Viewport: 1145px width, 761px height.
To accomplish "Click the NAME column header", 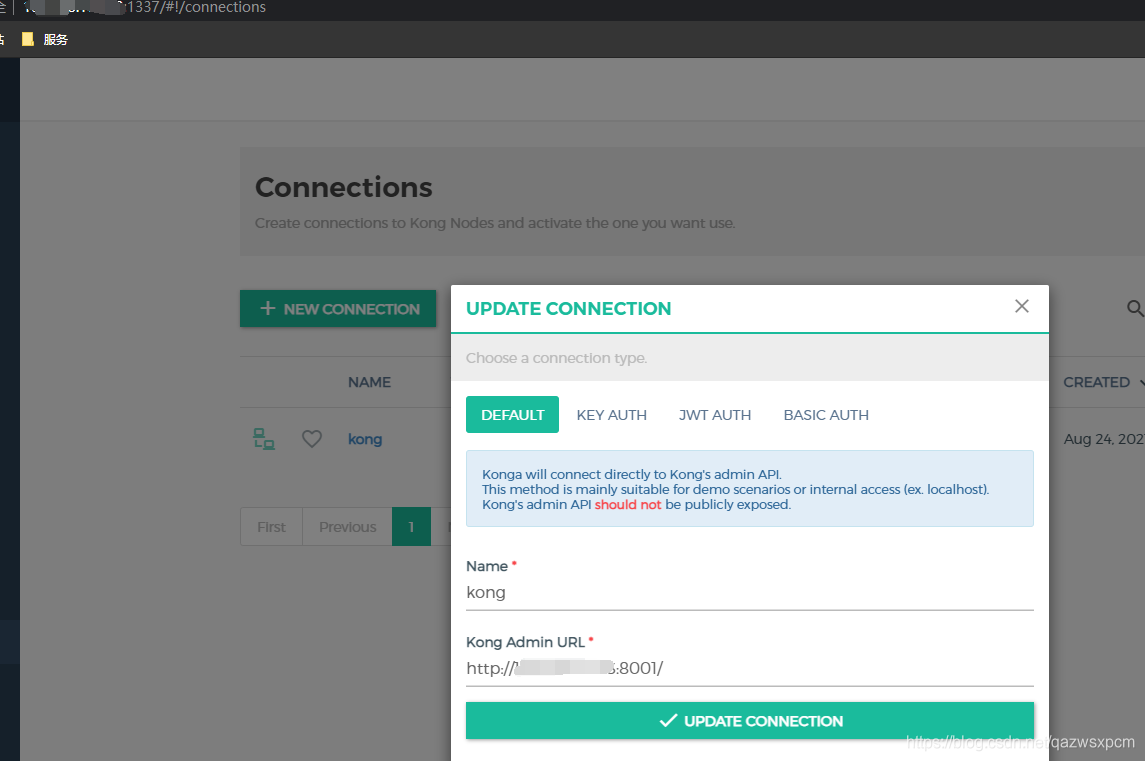I will point(369,382).
